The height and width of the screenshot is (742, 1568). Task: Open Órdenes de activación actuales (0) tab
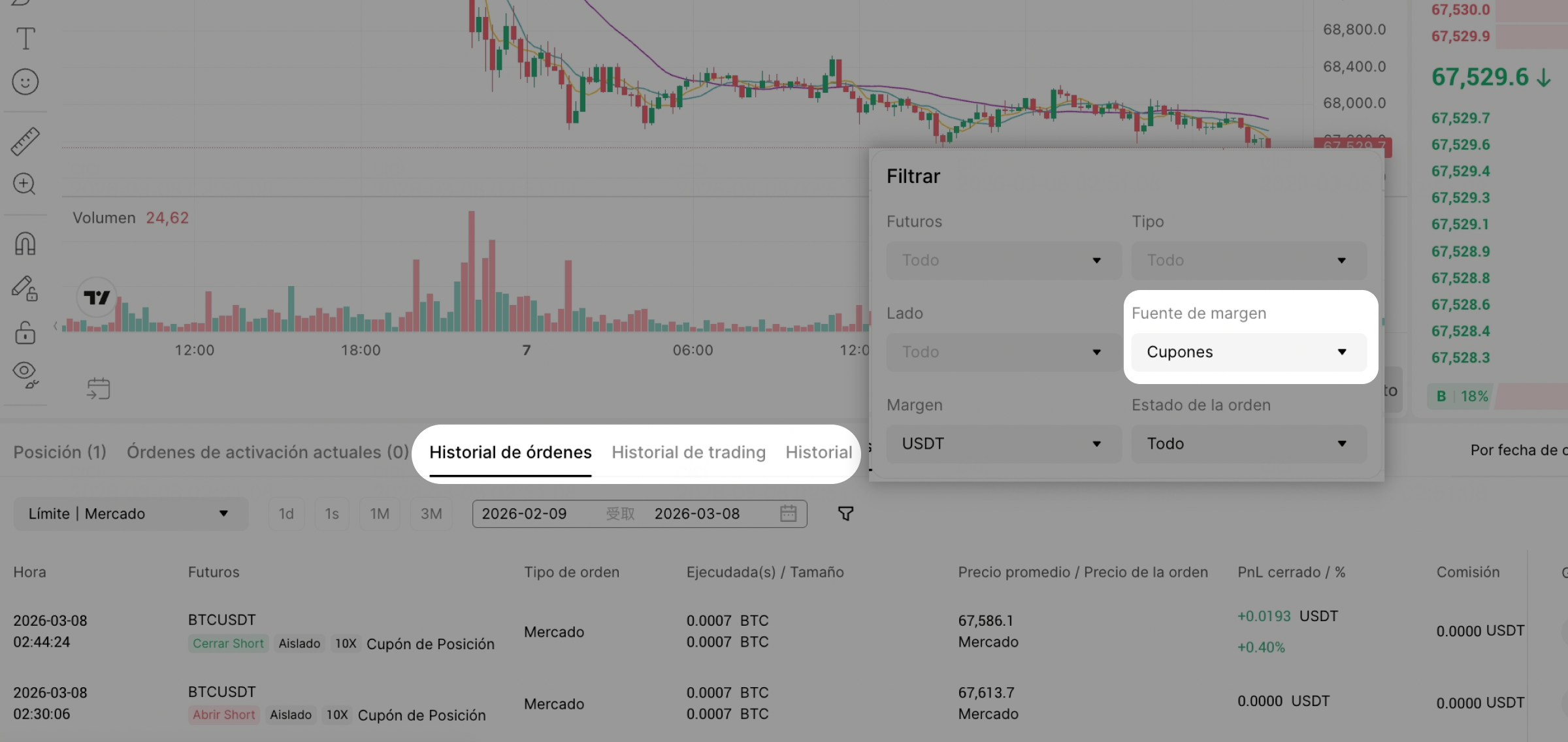tap(268, 452)
